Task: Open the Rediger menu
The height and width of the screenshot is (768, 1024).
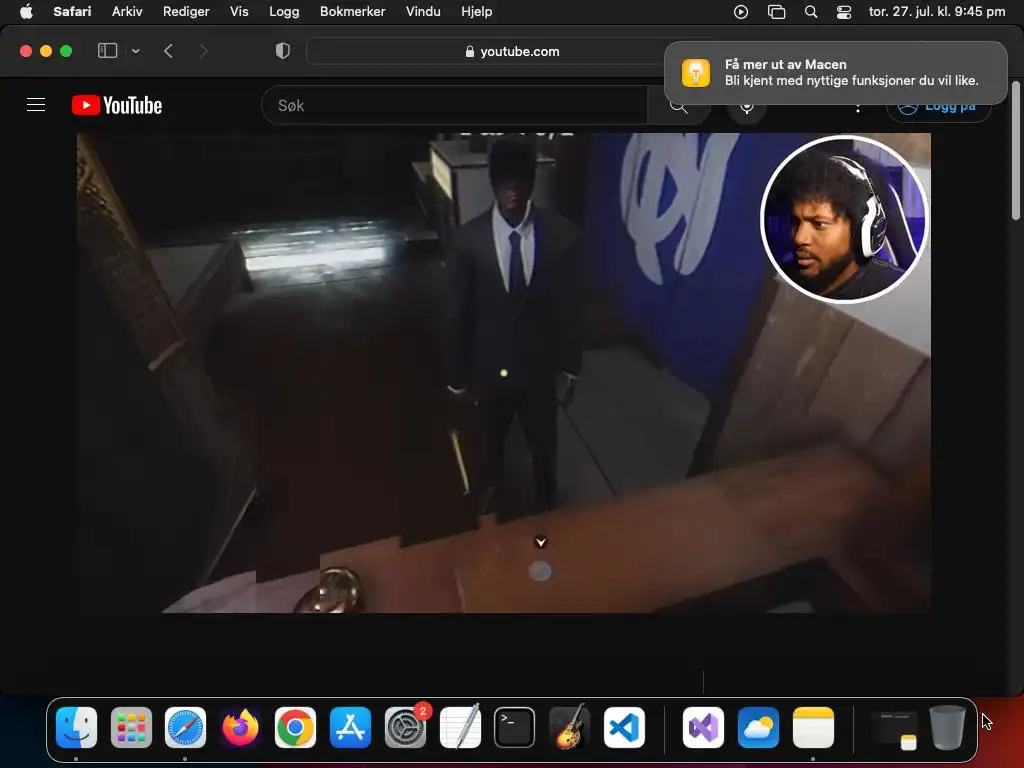Action: click(186, 11)
